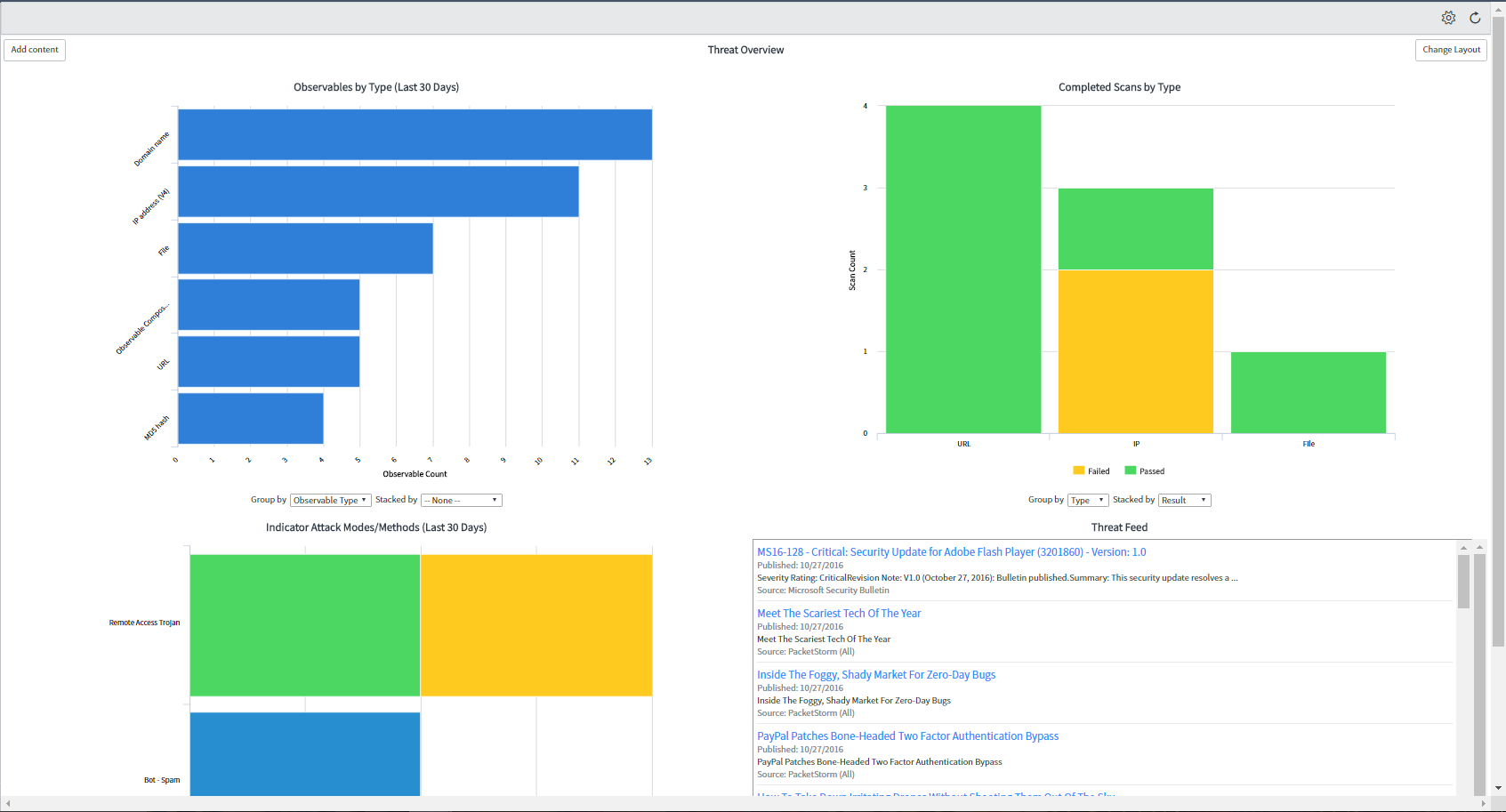Click the Threat Feed scroll-up arrow
Viewport: 1506px width, 812px height.
[1463, 547]
